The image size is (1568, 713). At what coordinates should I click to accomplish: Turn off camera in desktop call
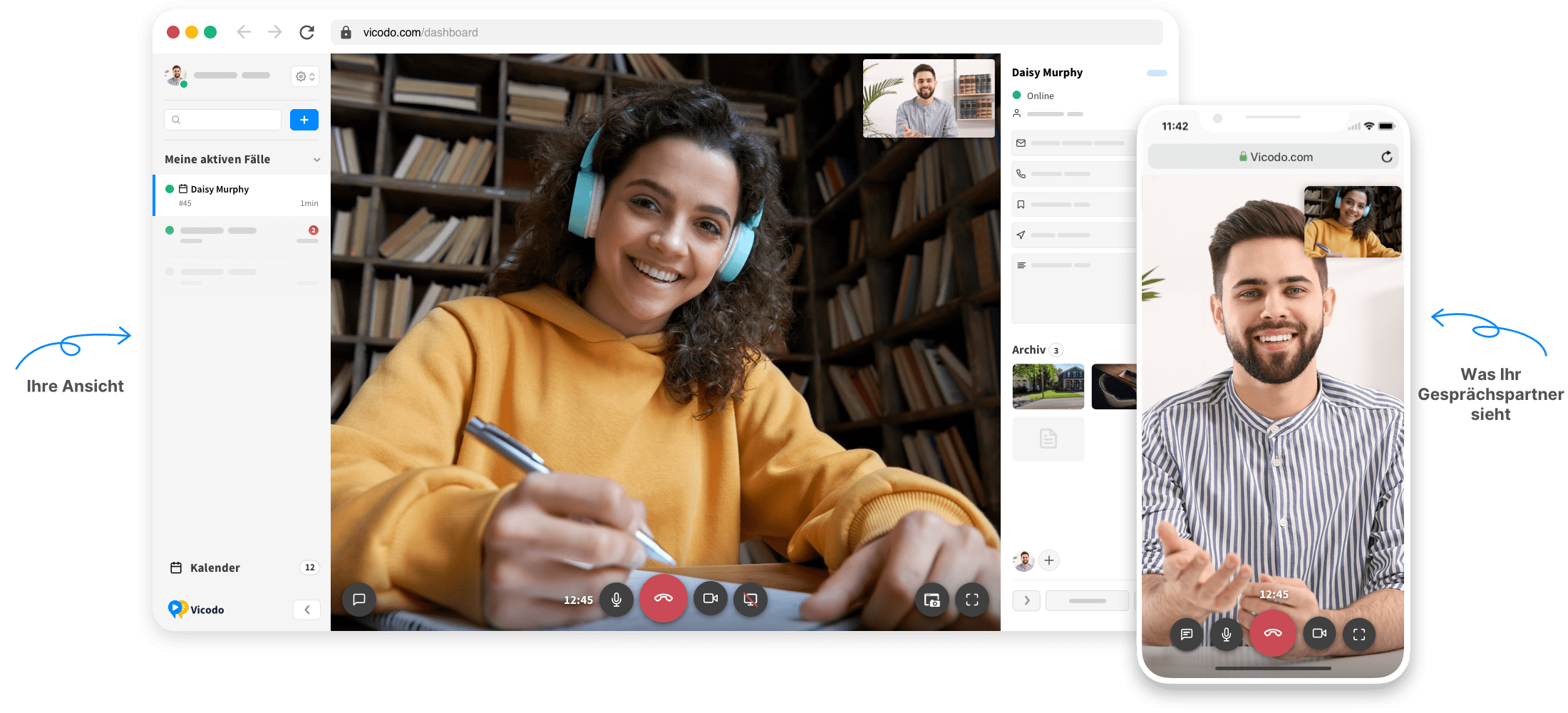point(711,599)
